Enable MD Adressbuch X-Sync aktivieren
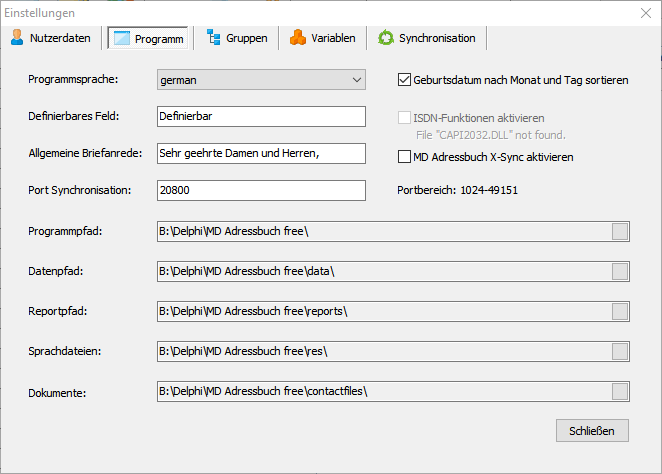Screen dimensions: 662x474 pos(486,157)
